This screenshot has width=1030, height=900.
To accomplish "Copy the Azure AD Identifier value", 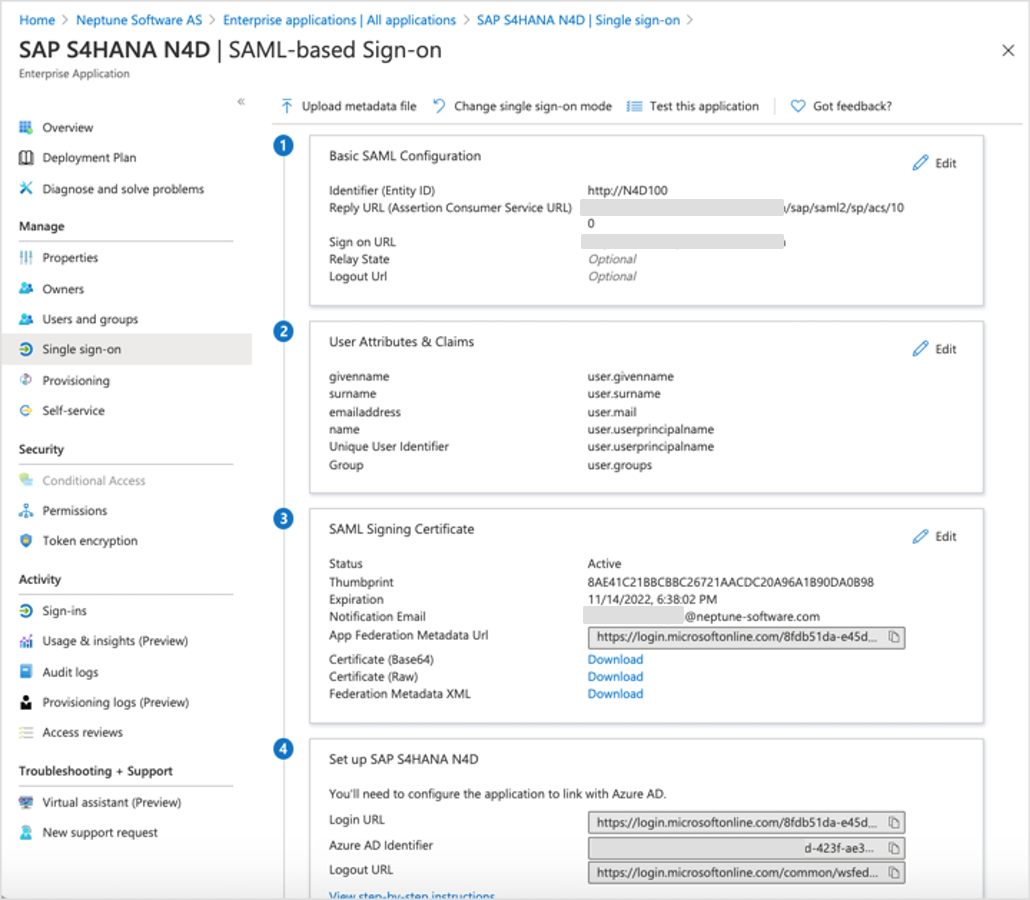I will pos(894,848).
